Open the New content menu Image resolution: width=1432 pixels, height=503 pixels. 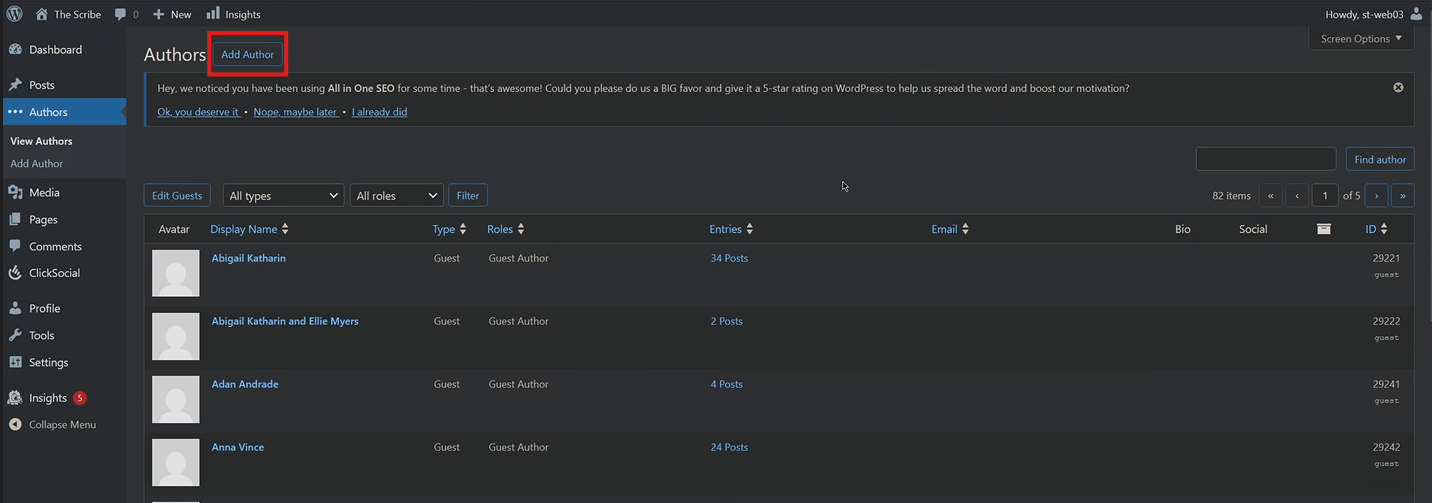click(172, 14)
